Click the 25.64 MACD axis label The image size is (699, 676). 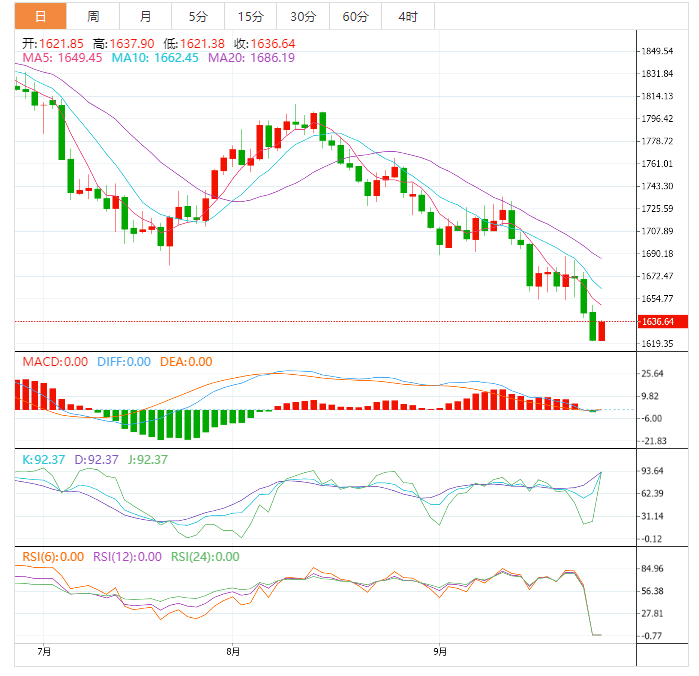click(x=652, y=374)
